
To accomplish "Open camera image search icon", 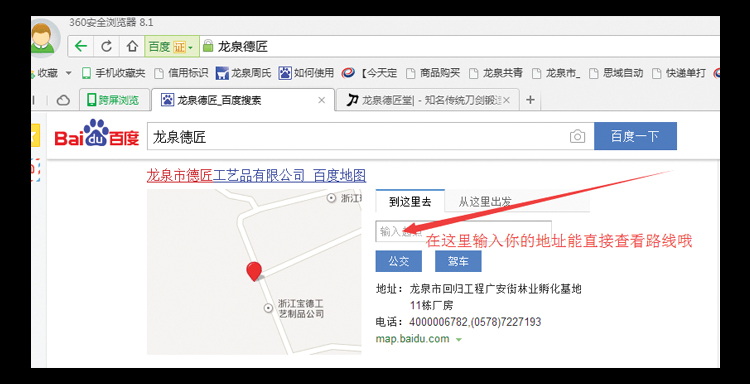I will pos(577,136).
